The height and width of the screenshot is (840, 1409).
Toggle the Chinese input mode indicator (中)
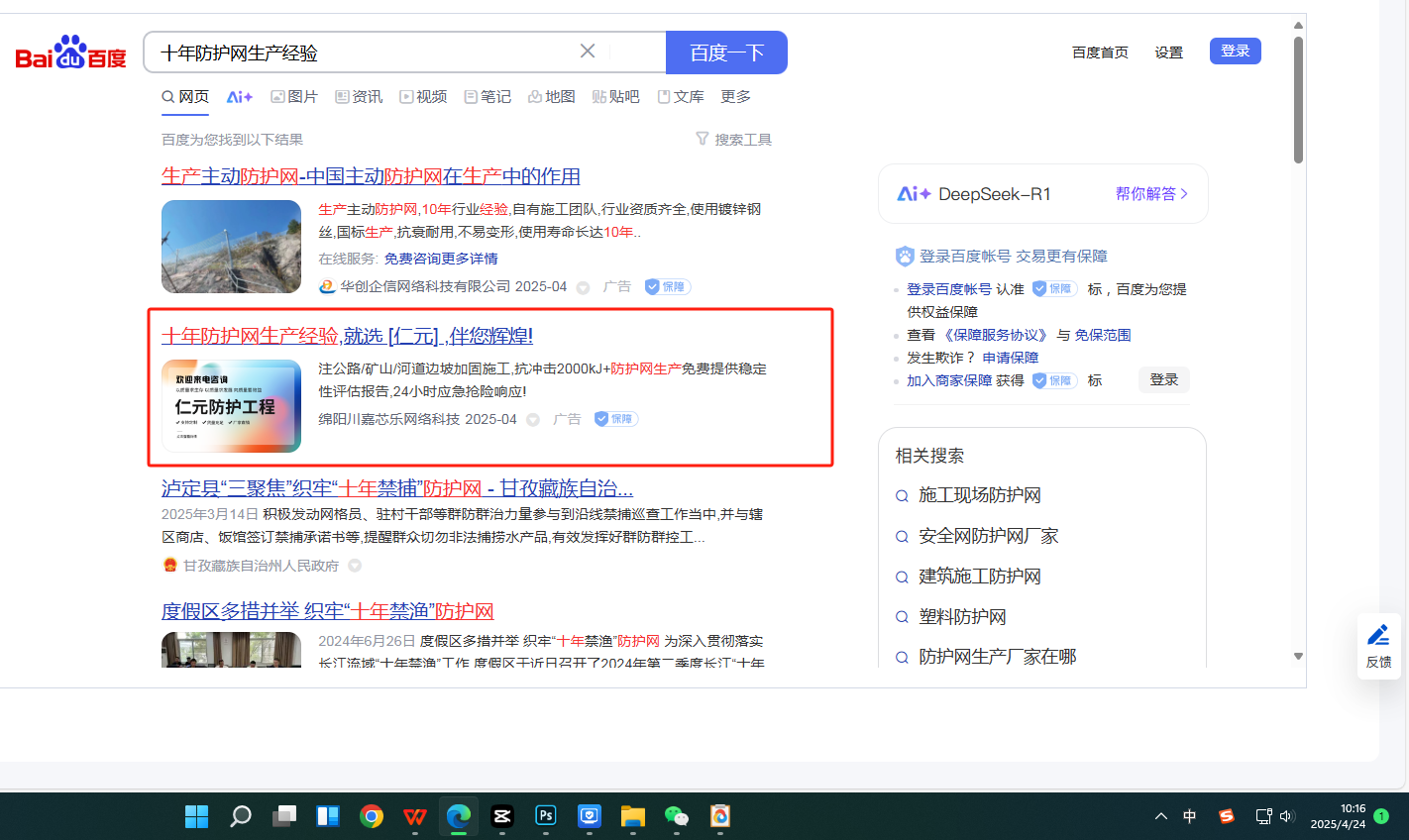[1190, 816]
